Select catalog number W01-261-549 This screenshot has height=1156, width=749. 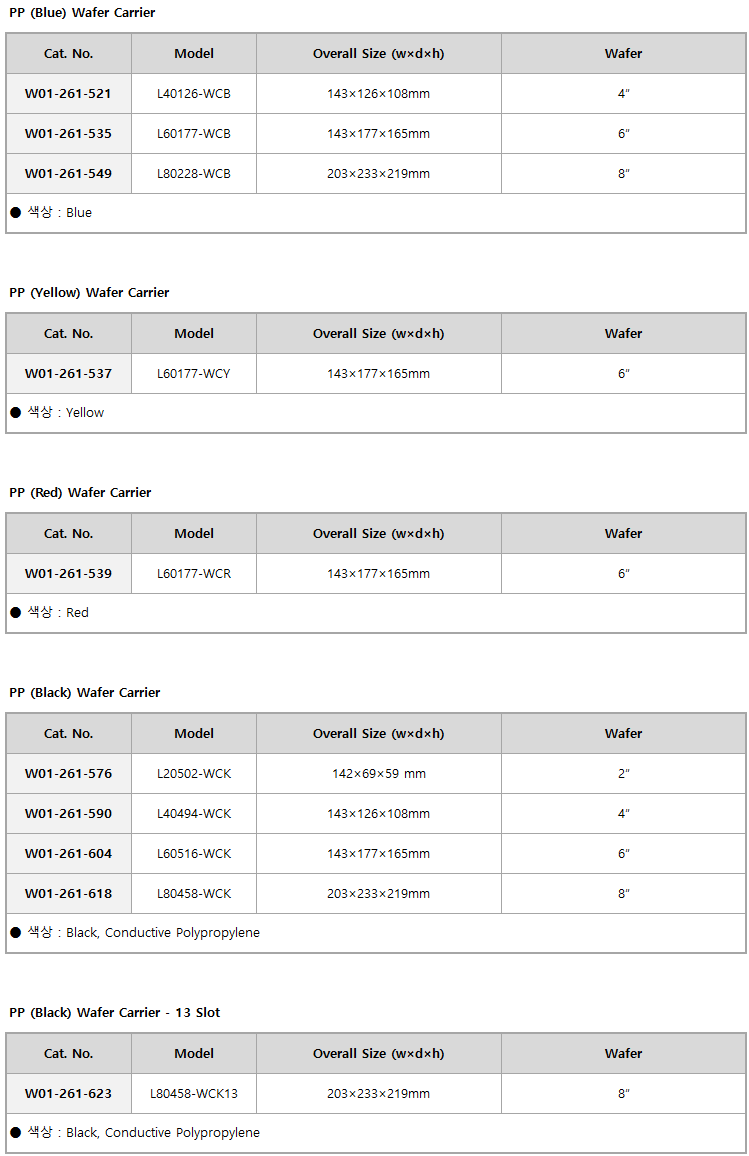pos(69,173)
